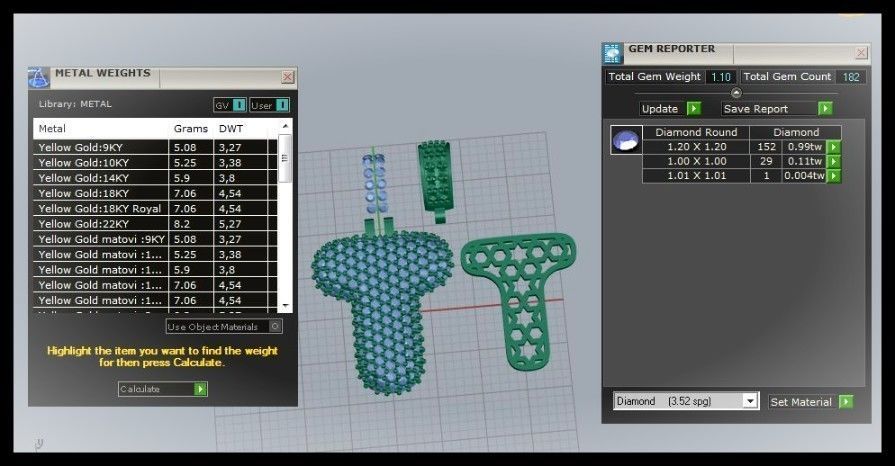
Task: Click the green arrow beside Calculate
Action: (x=200, y=389)
